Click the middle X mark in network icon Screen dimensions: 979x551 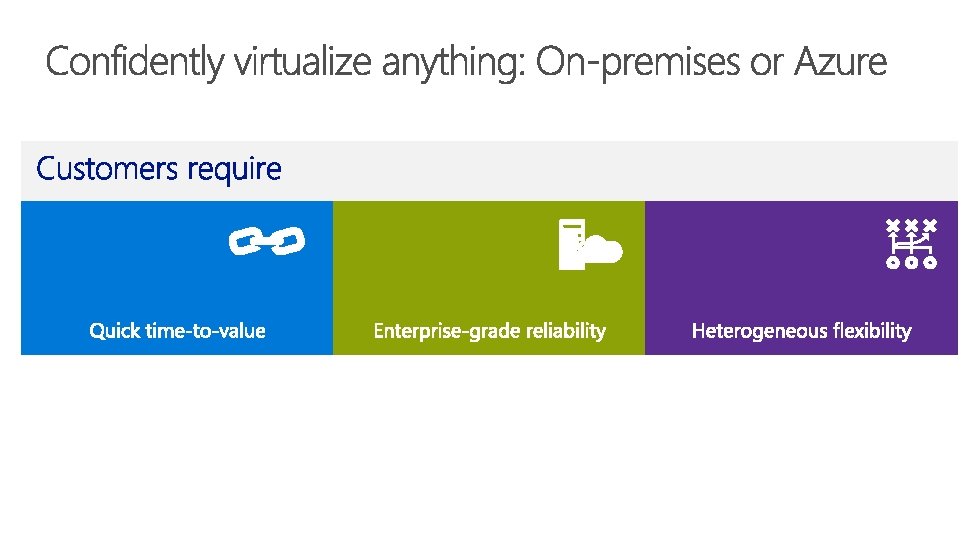pyautogui.click(x=911, y=225)
